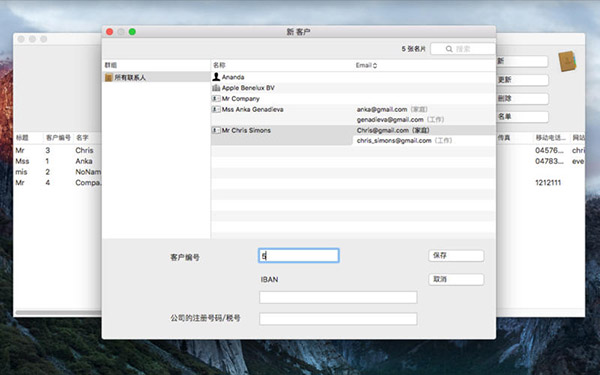
Task: Click the 删除 button in back window
Action: pos(522,98)
